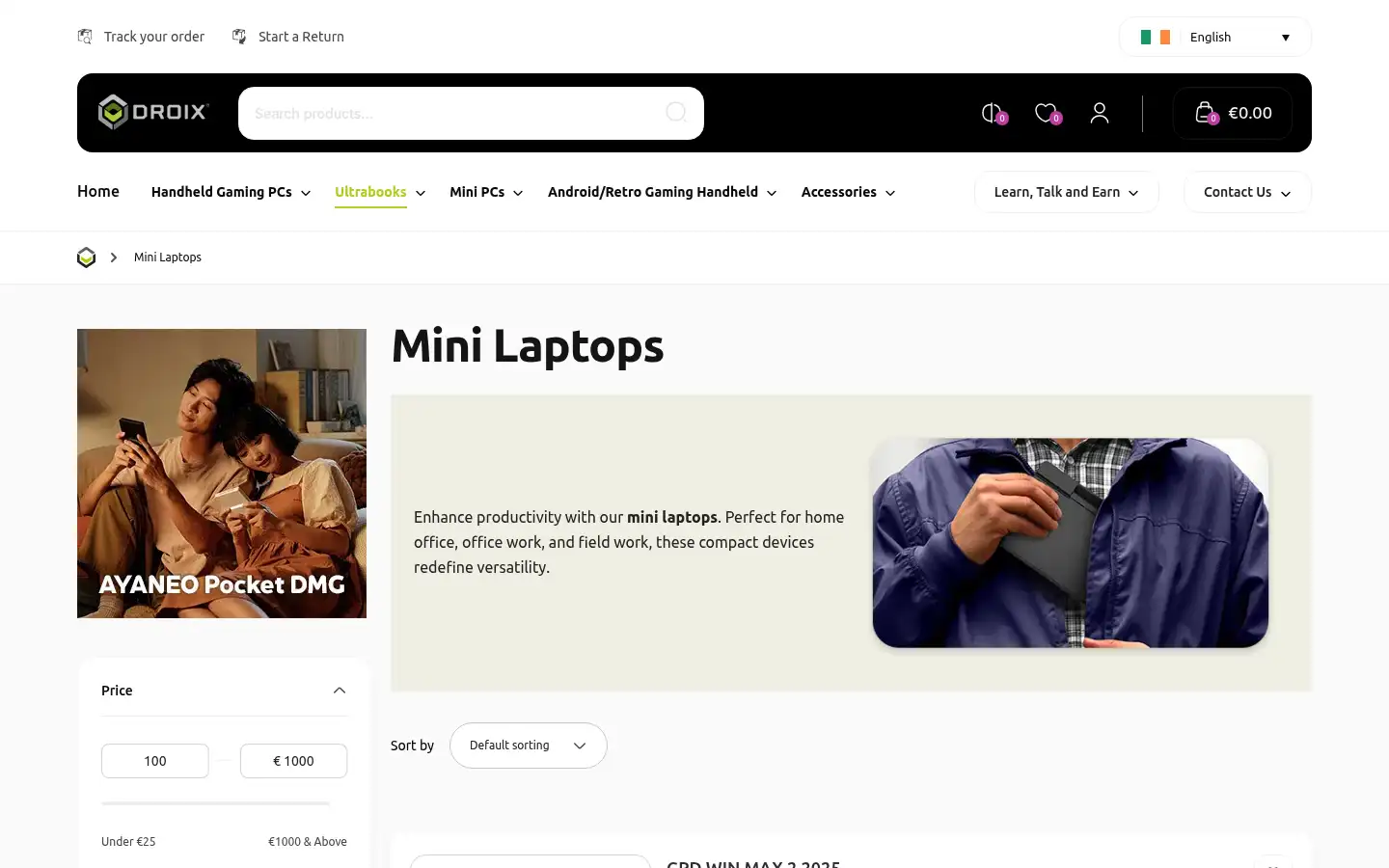Click the breadcrumb home logo icon
The height and width of the screenshot is (868, 1389).
pyautogui.click(x=86, y=258)
